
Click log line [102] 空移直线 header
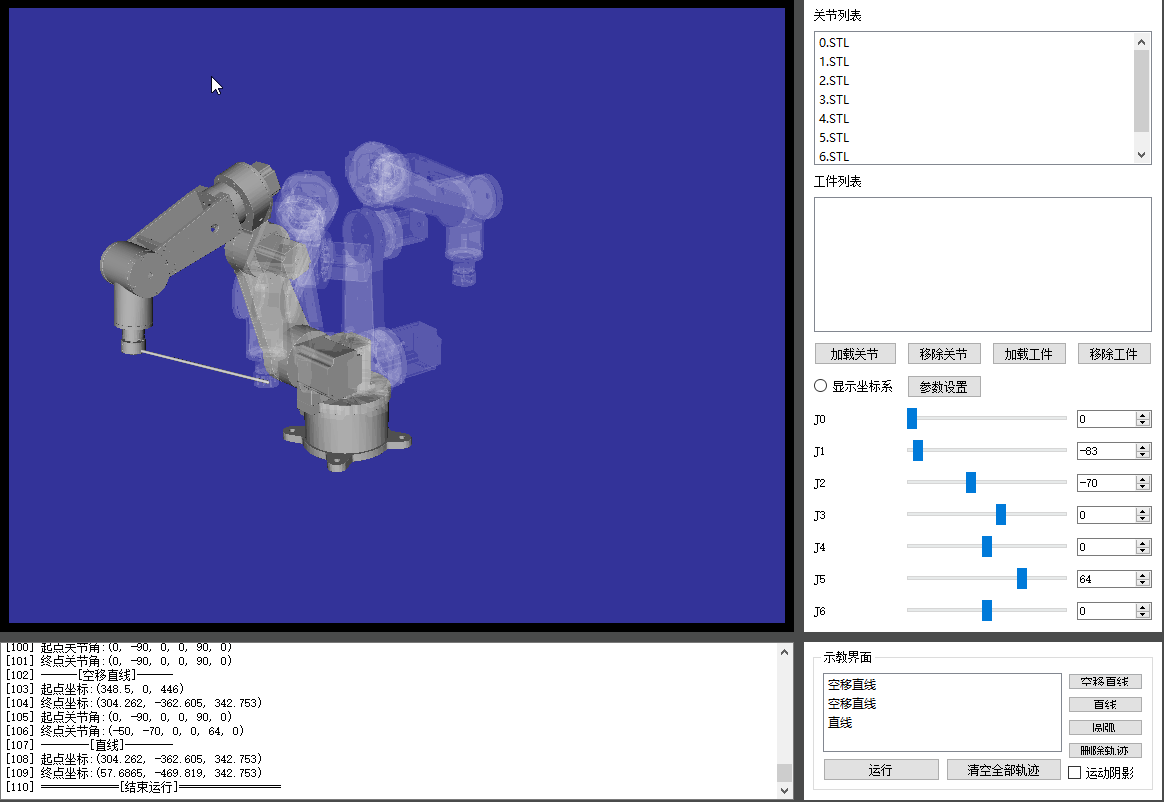[89, 675]
